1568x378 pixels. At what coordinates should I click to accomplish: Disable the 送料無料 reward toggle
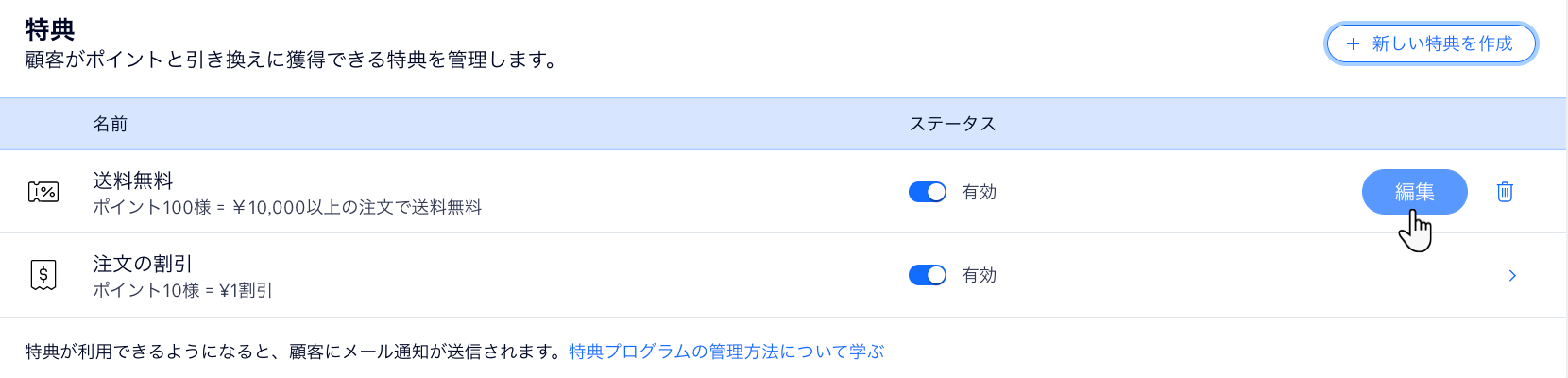tap(928, 192)
